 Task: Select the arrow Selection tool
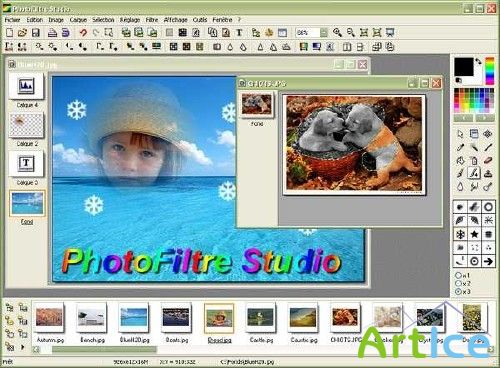460,134
